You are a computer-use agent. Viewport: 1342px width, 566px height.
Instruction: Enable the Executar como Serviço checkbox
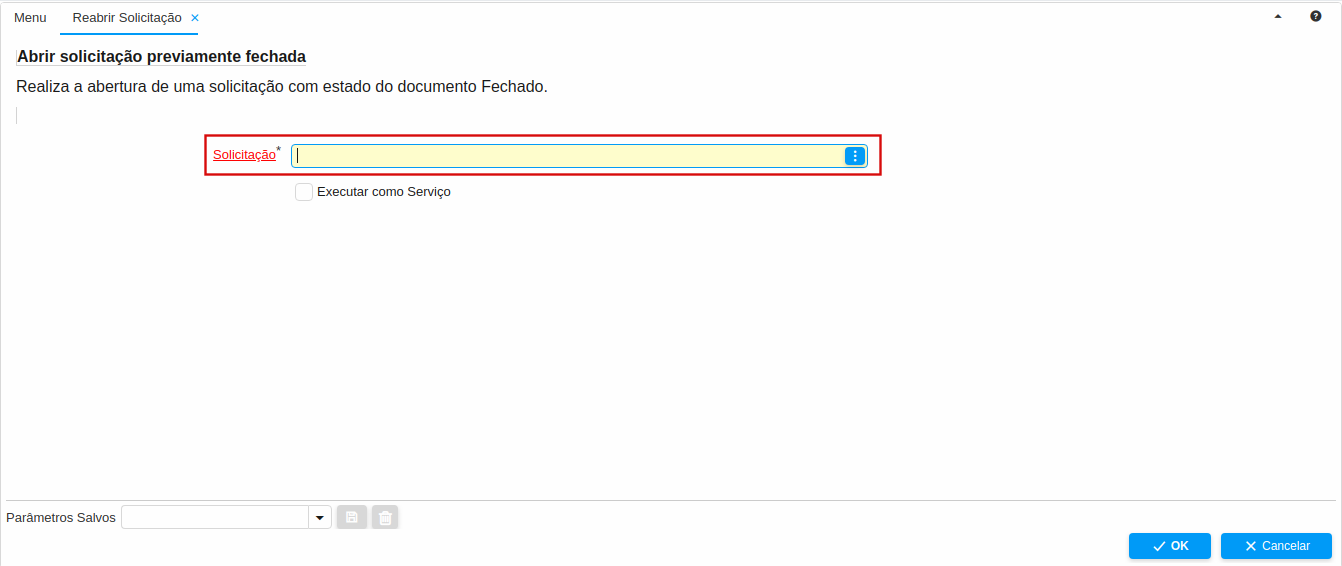click(x=304, y=192)
